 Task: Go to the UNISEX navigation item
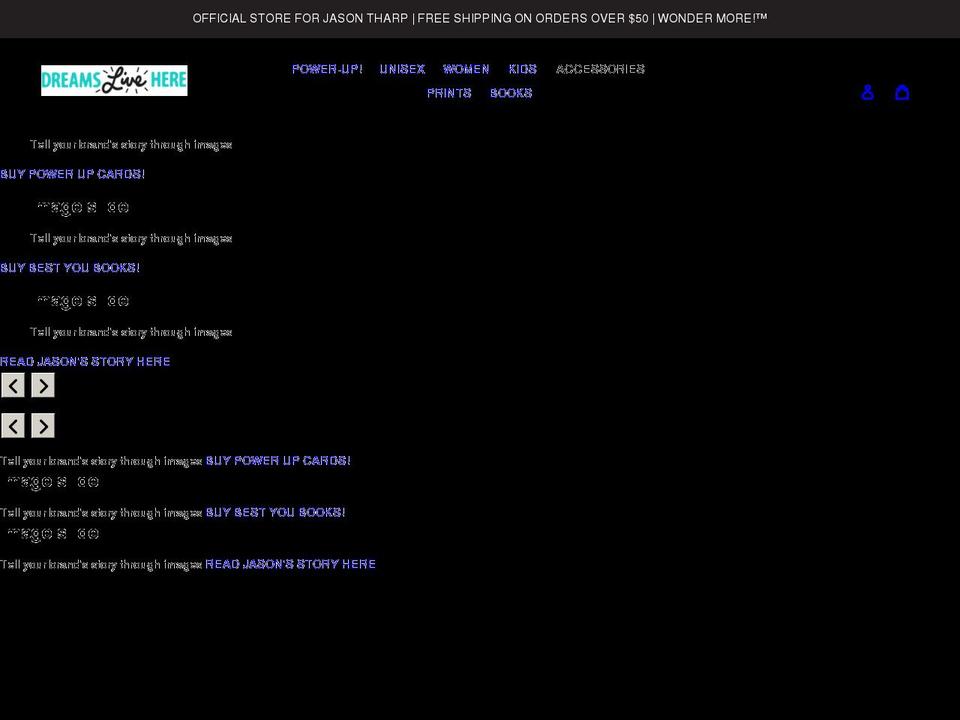(x=402, y=69)
